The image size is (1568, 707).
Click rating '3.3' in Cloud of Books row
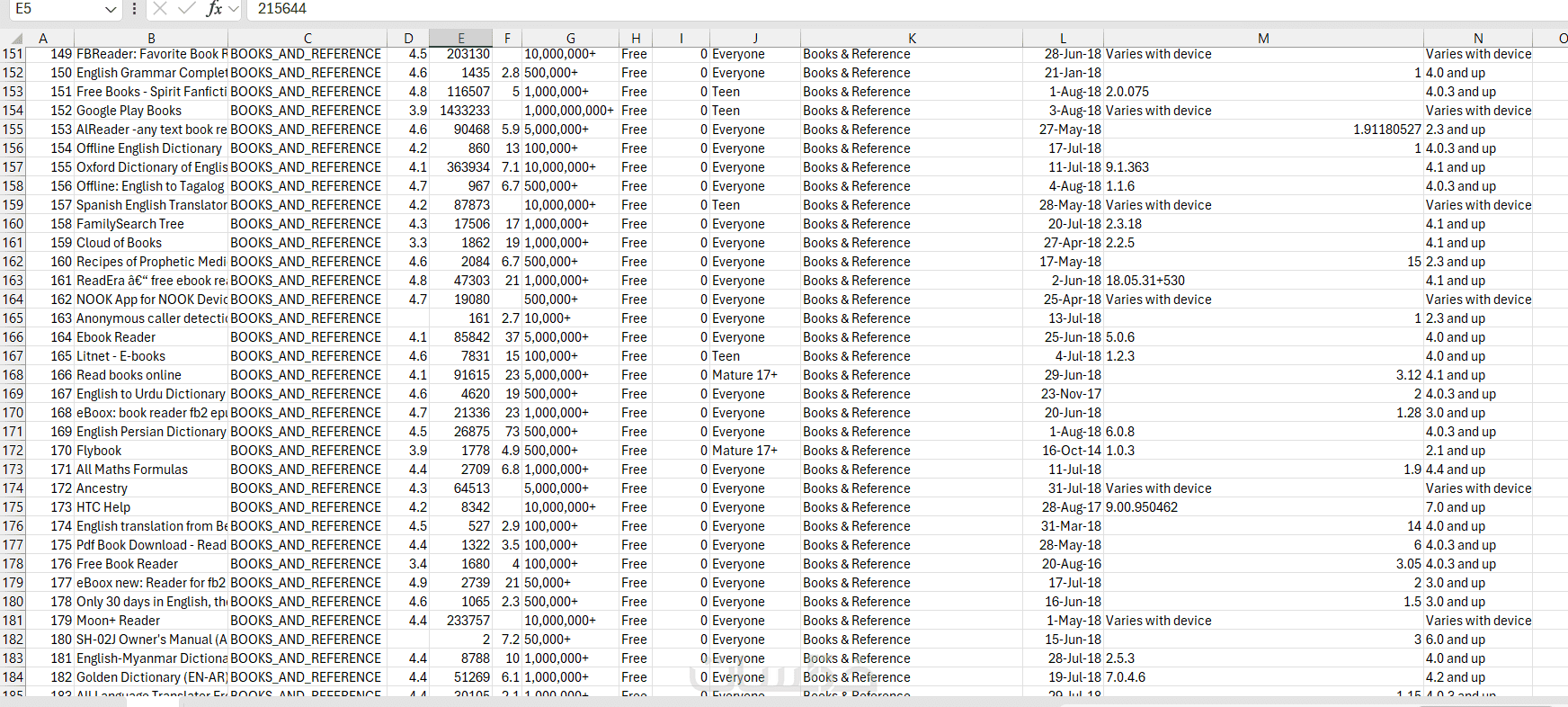408,243
